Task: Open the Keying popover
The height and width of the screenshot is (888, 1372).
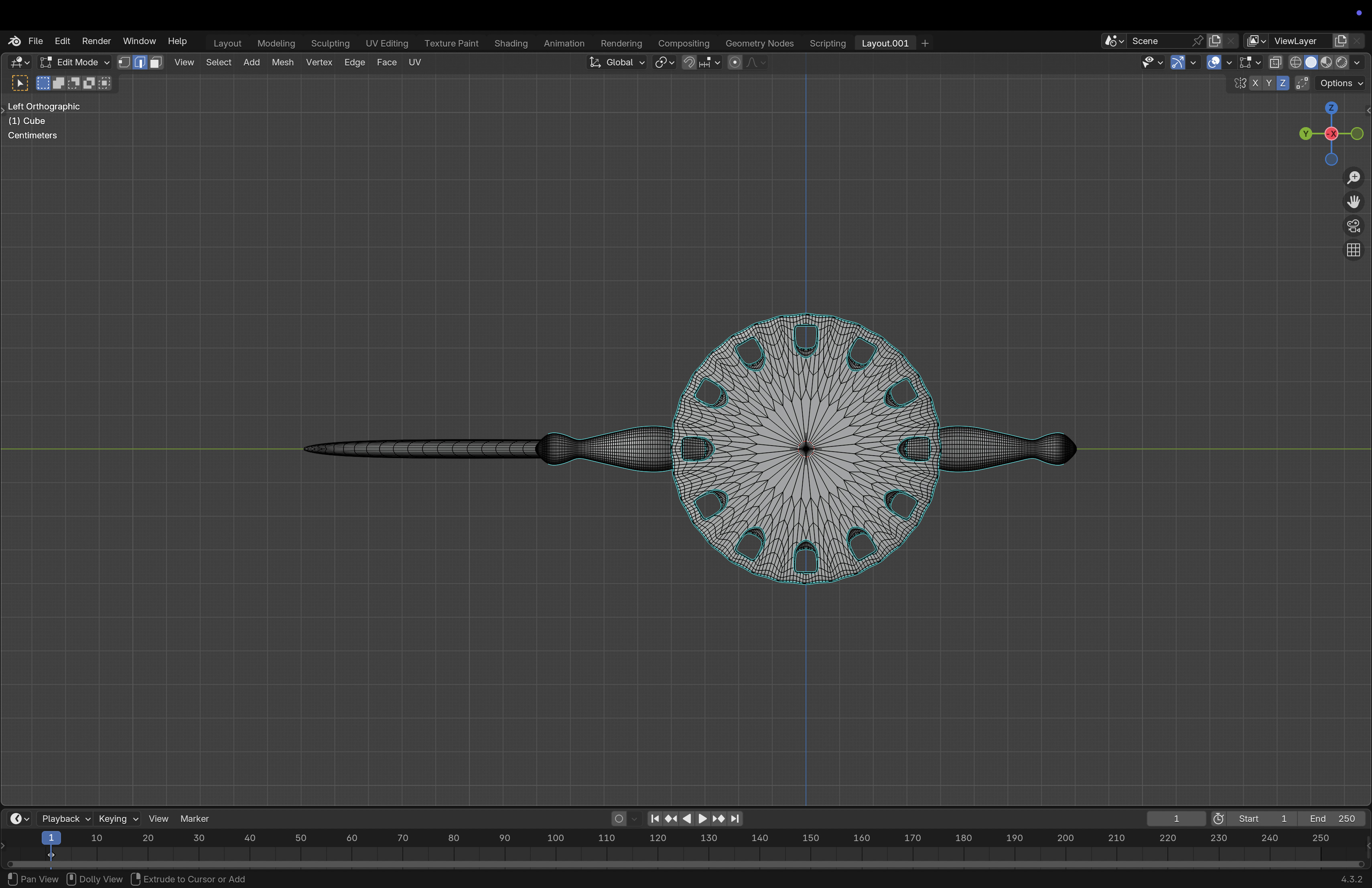Action: point(118,819)
